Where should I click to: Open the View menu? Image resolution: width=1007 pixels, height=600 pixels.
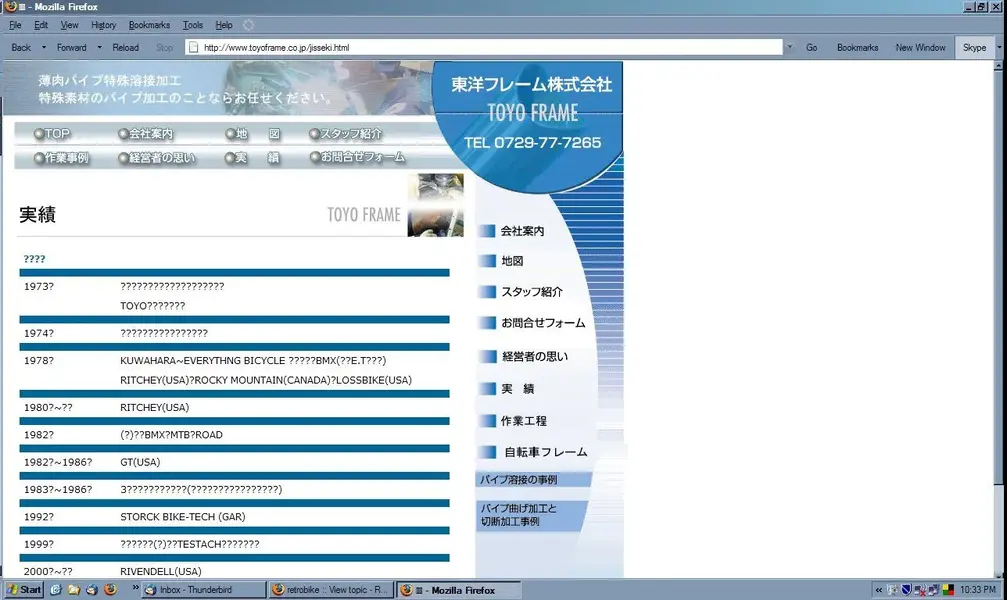[x=69, y=25]
